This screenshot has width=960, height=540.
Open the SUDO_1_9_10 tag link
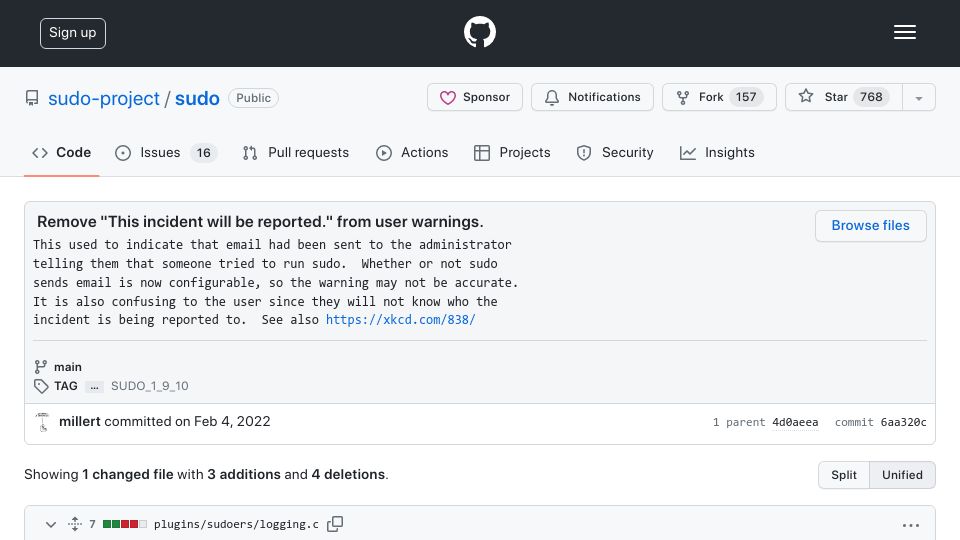[149, 386]
